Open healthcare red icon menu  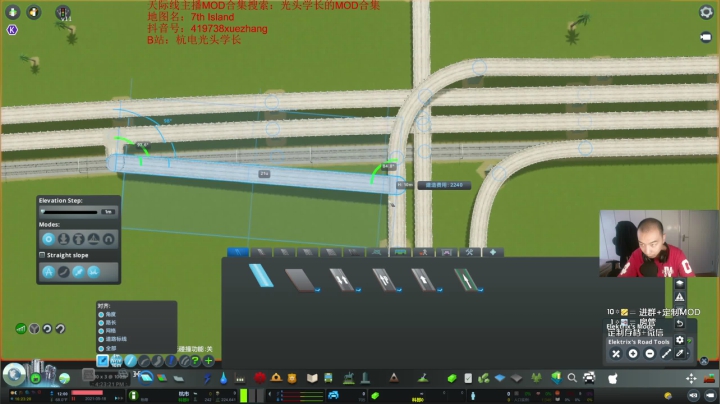pyautogui.click(x=260, y=378)
